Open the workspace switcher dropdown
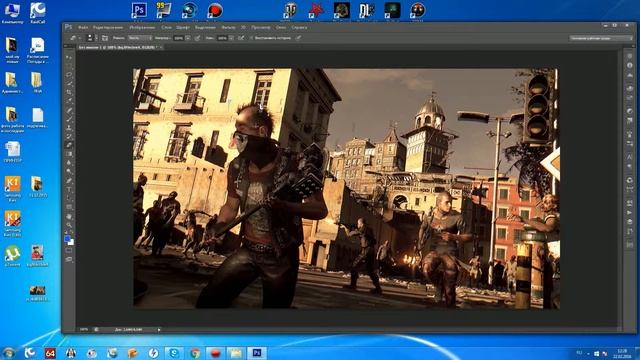 pos(601,38)
